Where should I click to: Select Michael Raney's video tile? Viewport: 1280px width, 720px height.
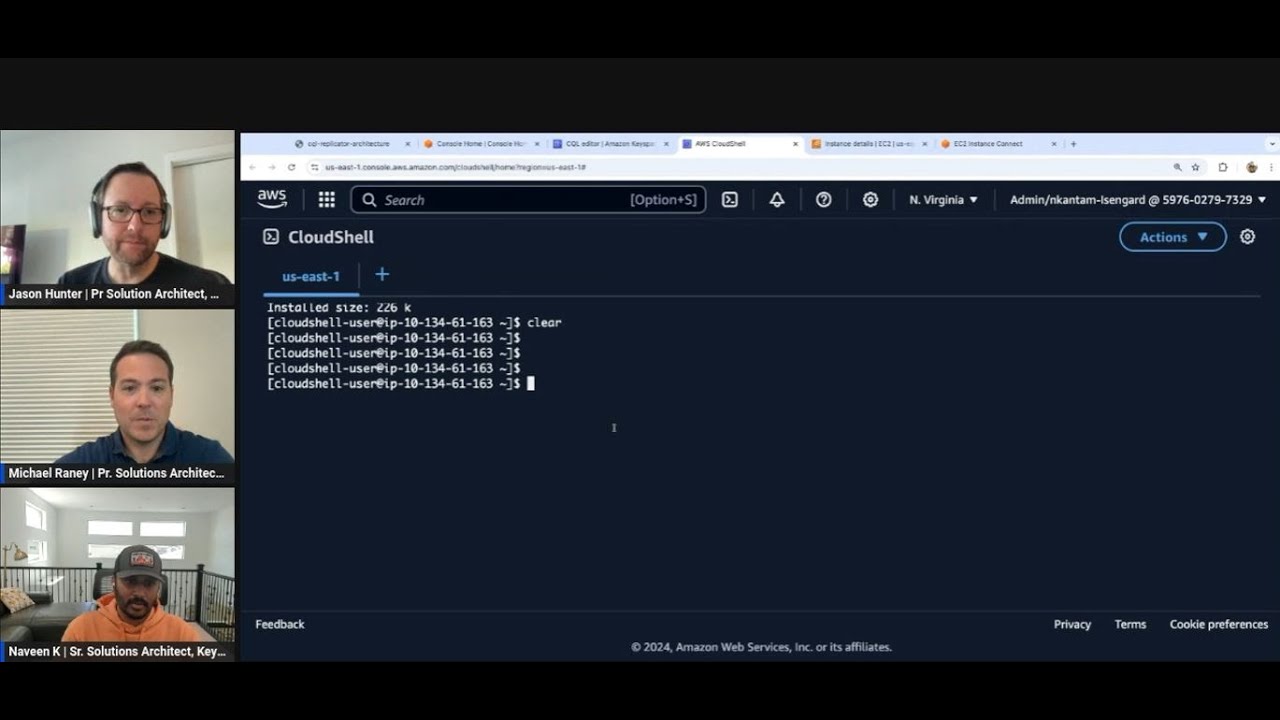[x=117, y=396]
